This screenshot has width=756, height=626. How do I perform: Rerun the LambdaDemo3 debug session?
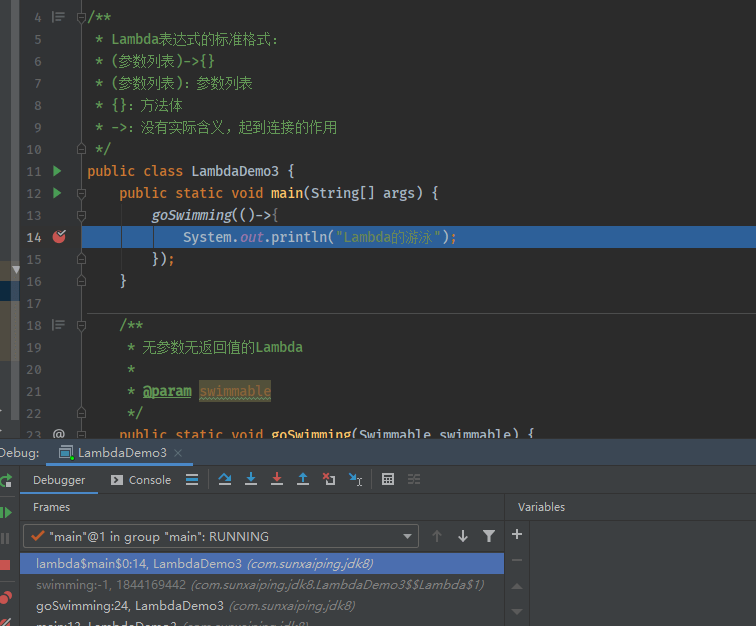[6, 480]
